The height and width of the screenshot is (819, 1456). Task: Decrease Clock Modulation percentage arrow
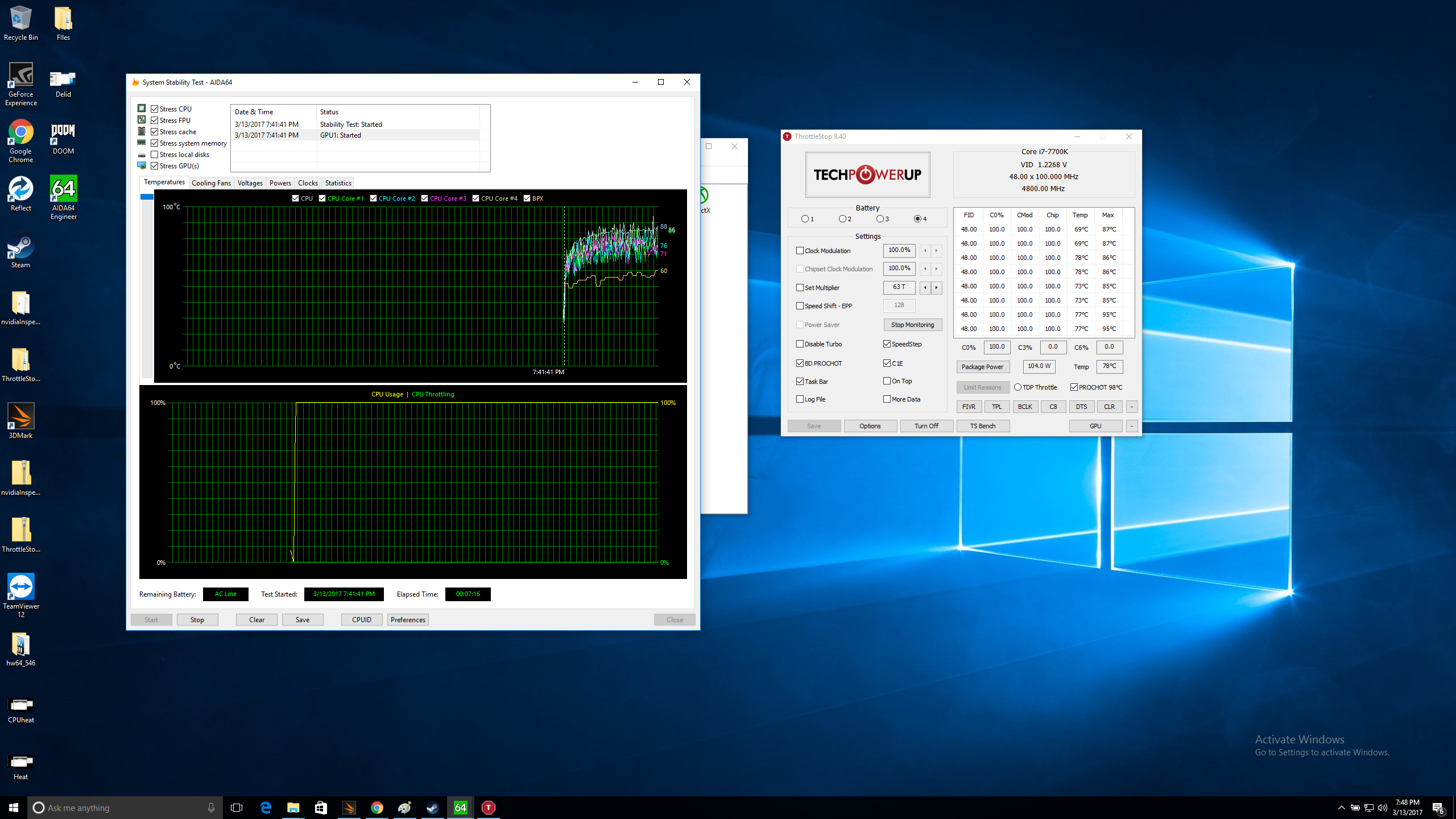925,251
